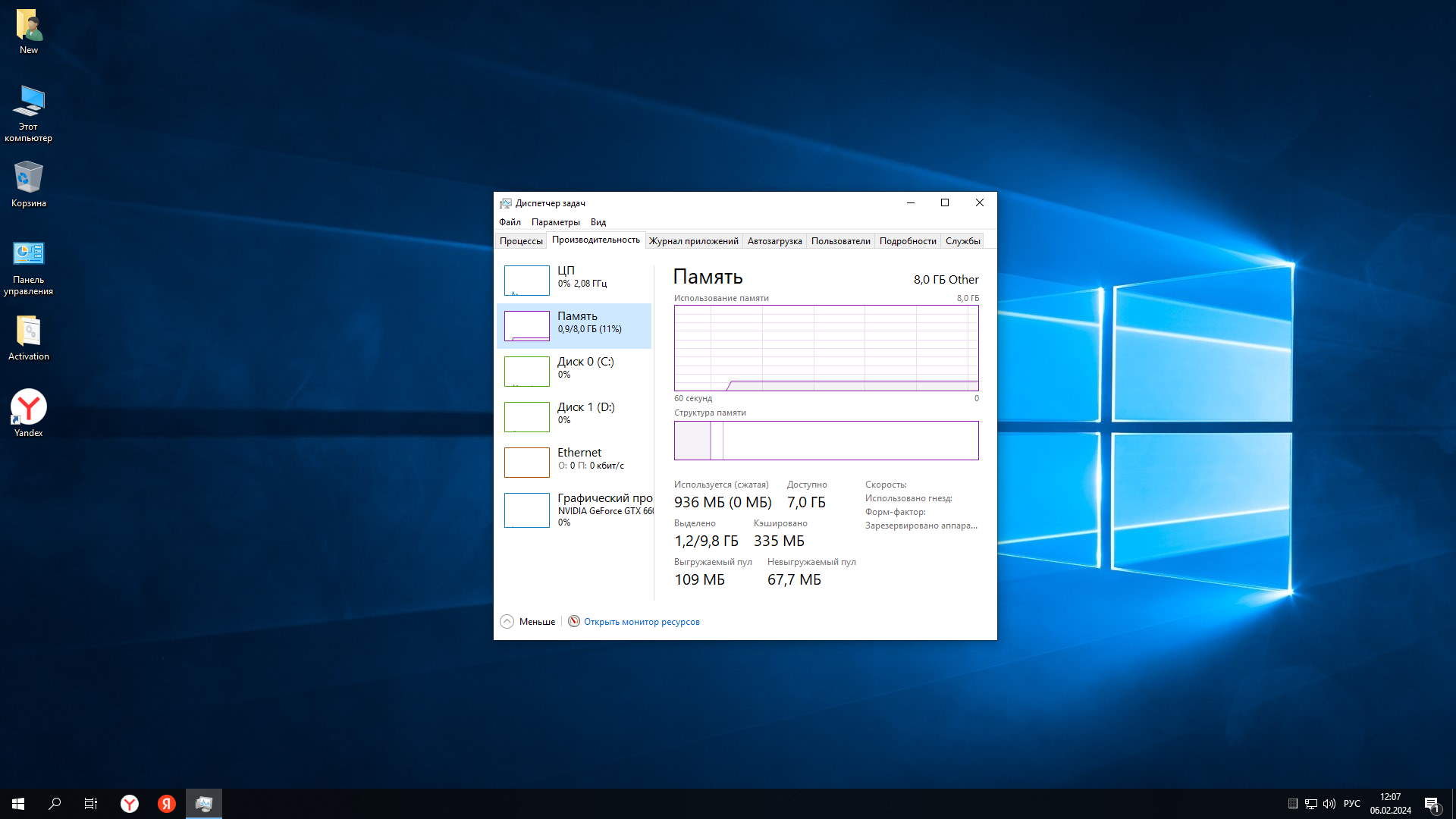The height and width of the screenshot is (819, 1456).
Task: Click Открыть монитор ресурсов link
Action: (642, 622)
